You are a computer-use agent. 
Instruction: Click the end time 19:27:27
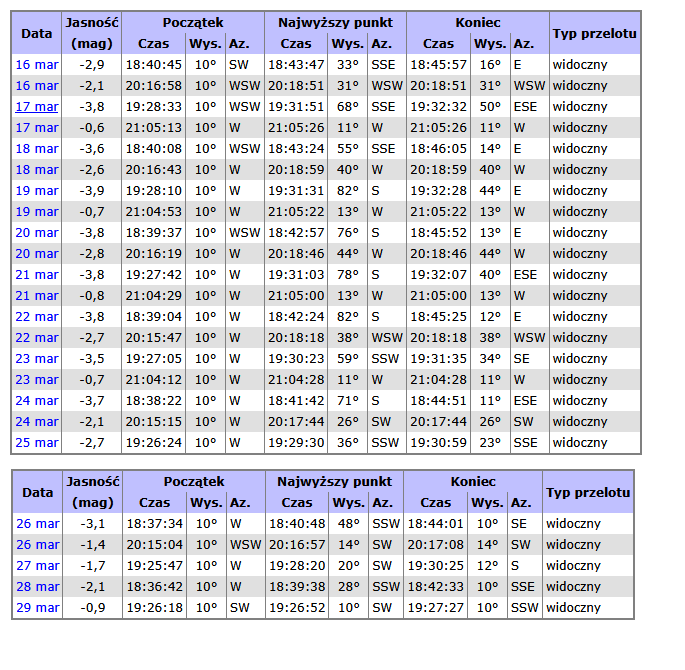(436, 607)
